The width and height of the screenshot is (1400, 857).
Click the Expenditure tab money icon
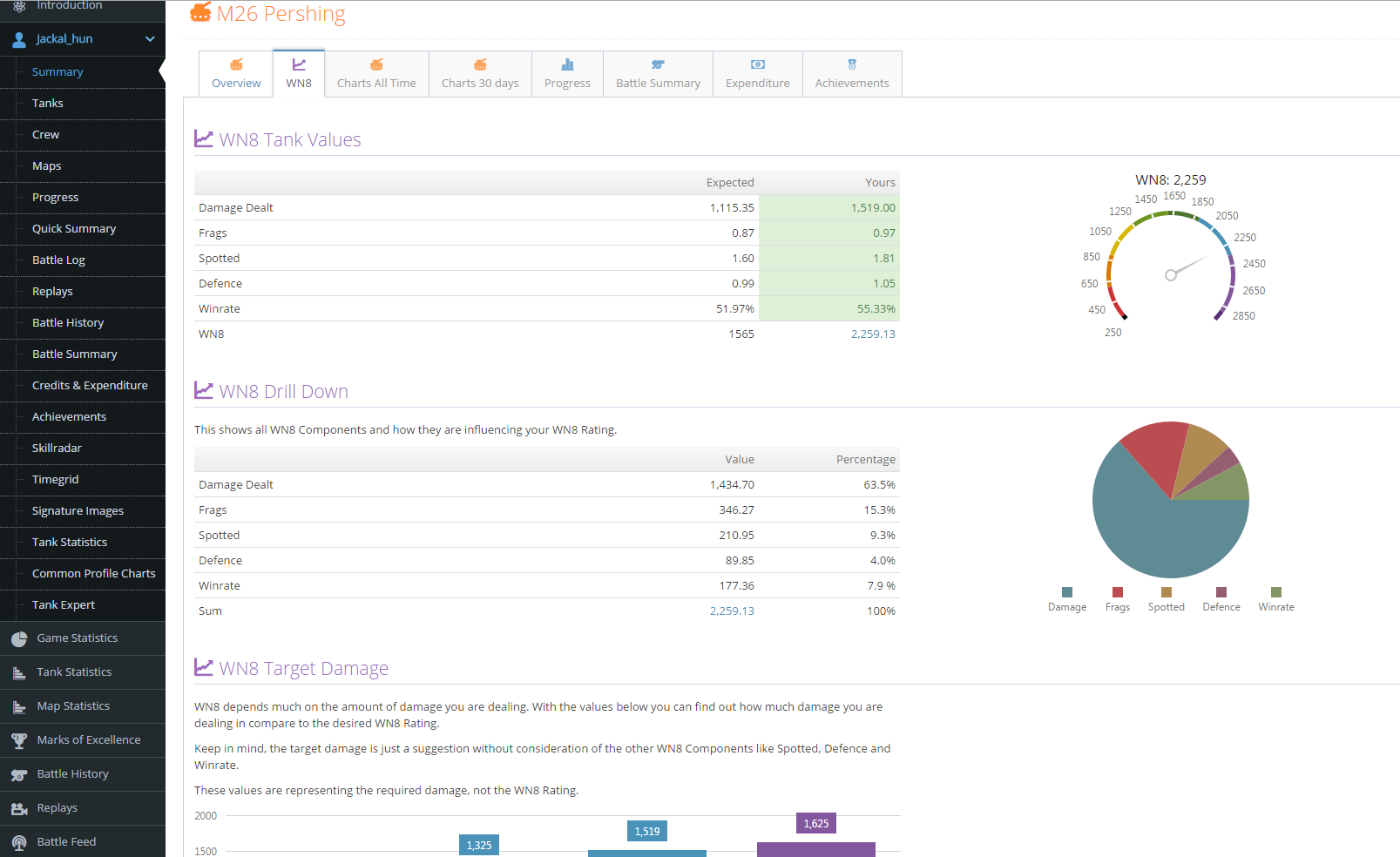(758, 64)
